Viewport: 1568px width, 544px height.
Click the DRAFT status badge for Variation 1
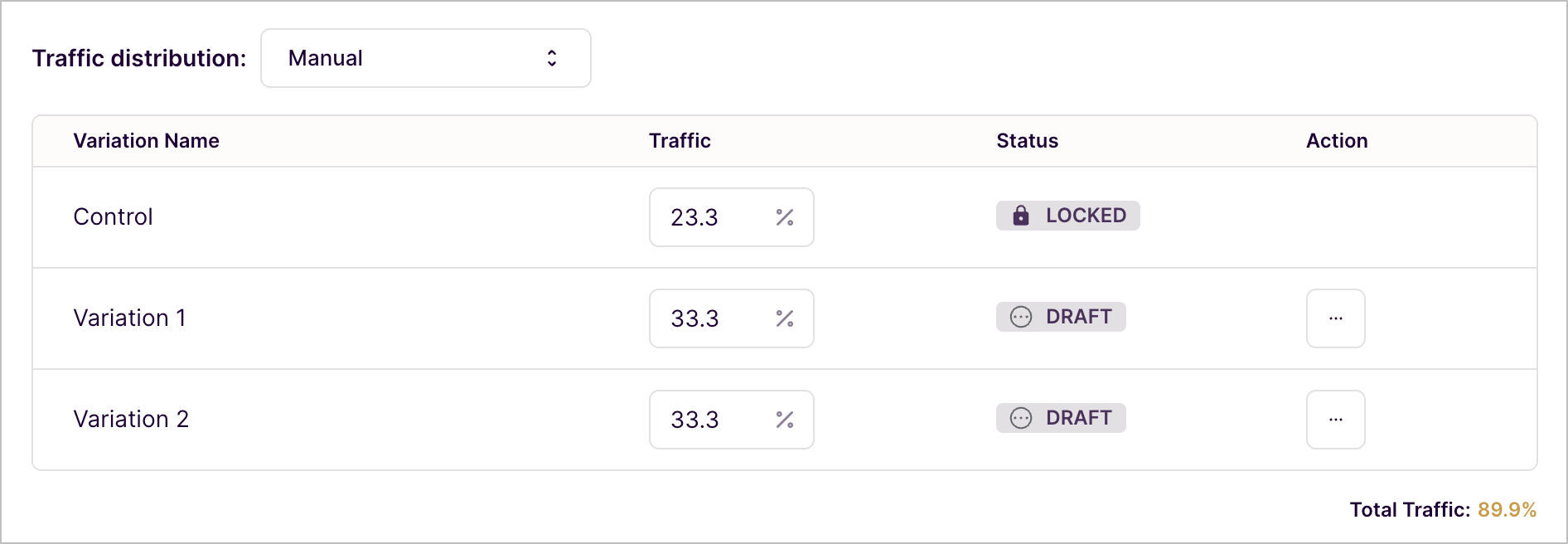click(1061, 317)
